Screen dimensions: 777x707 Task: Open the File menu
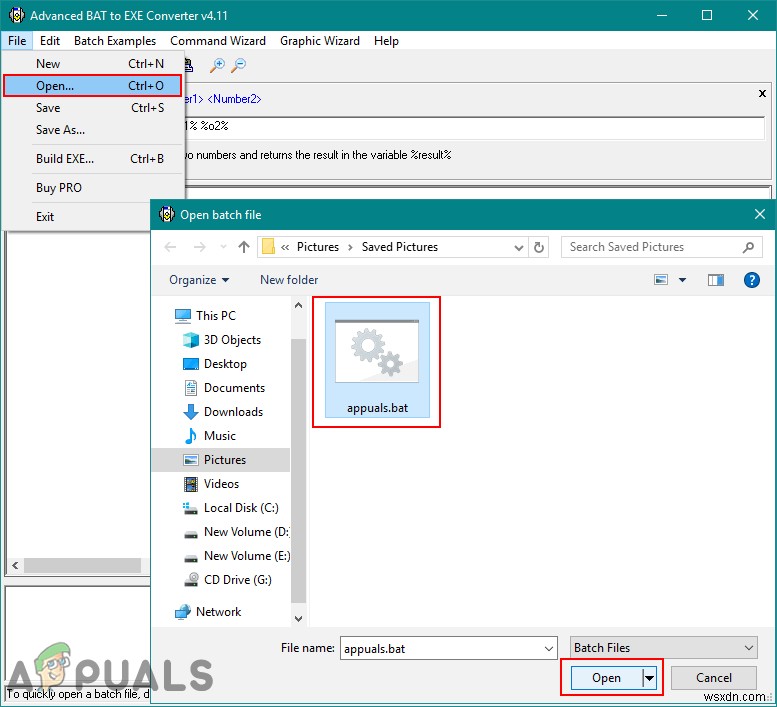pos(17,41)
